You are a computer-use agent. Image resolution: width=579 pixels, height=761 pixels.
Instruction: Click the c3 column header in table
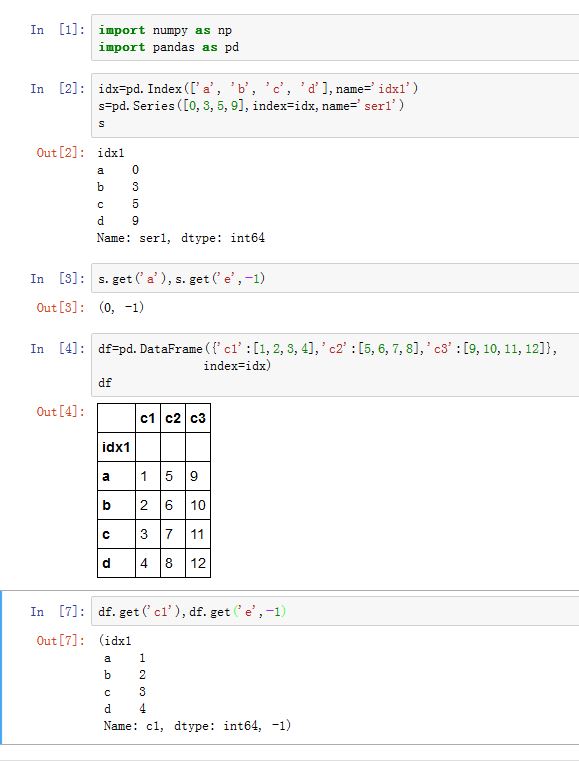tap(198, 418)
